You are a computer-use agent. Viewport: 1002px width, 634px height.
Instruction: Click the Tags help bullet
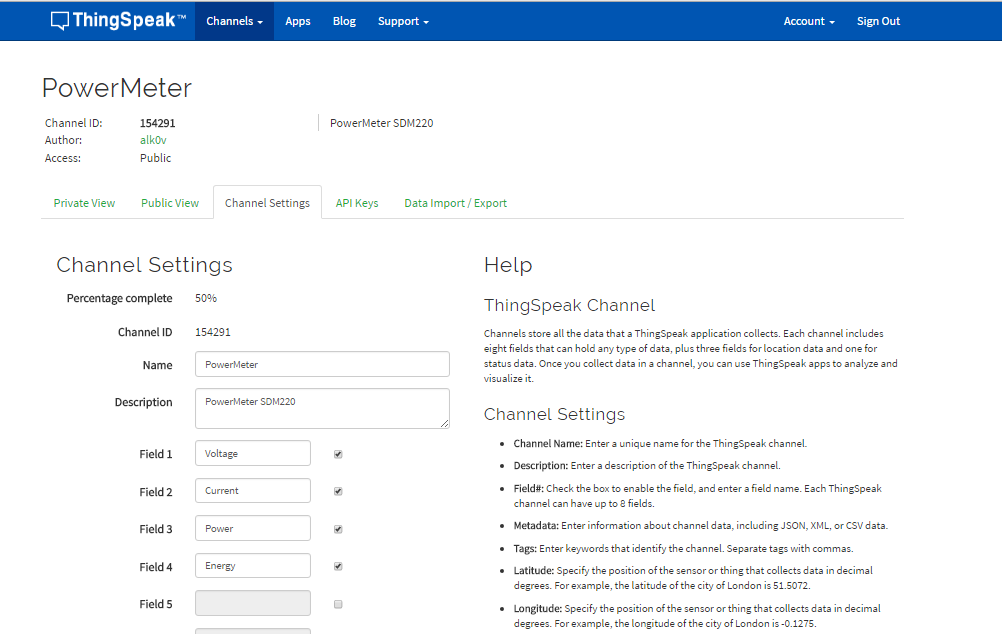click(683, 548)
